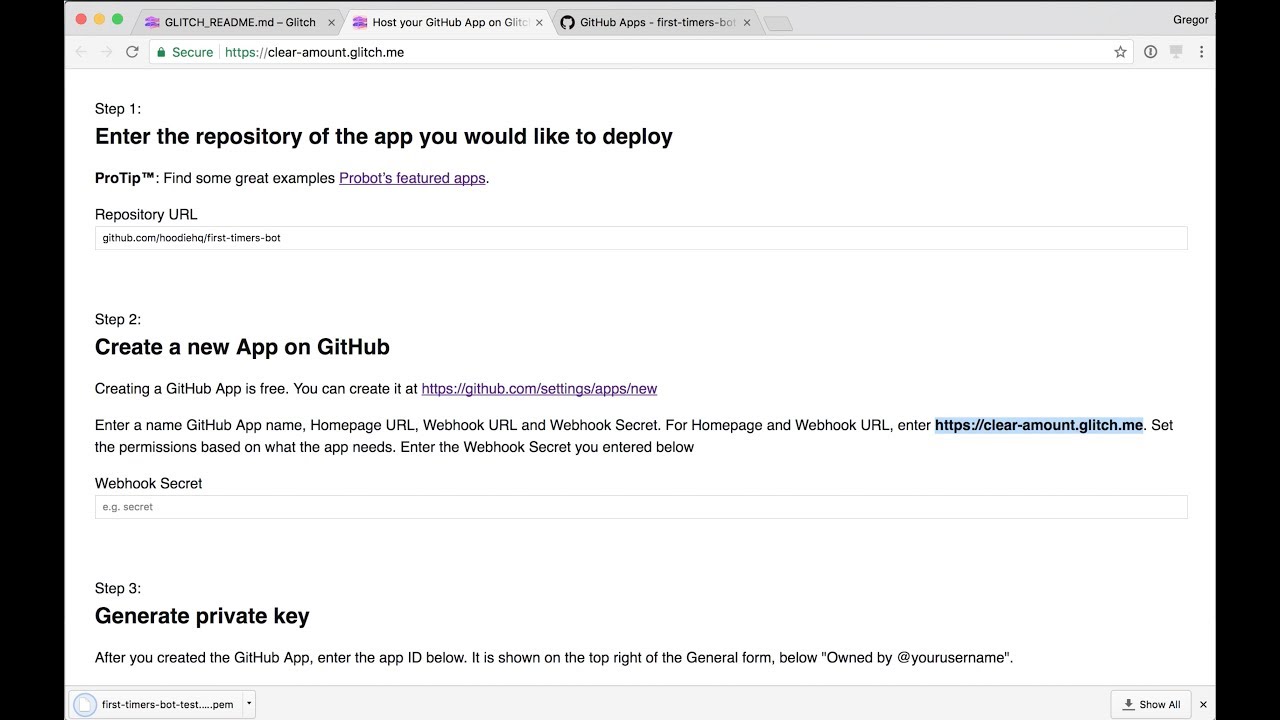Open the github.com/settings/apps/new link

click(539, 388)
